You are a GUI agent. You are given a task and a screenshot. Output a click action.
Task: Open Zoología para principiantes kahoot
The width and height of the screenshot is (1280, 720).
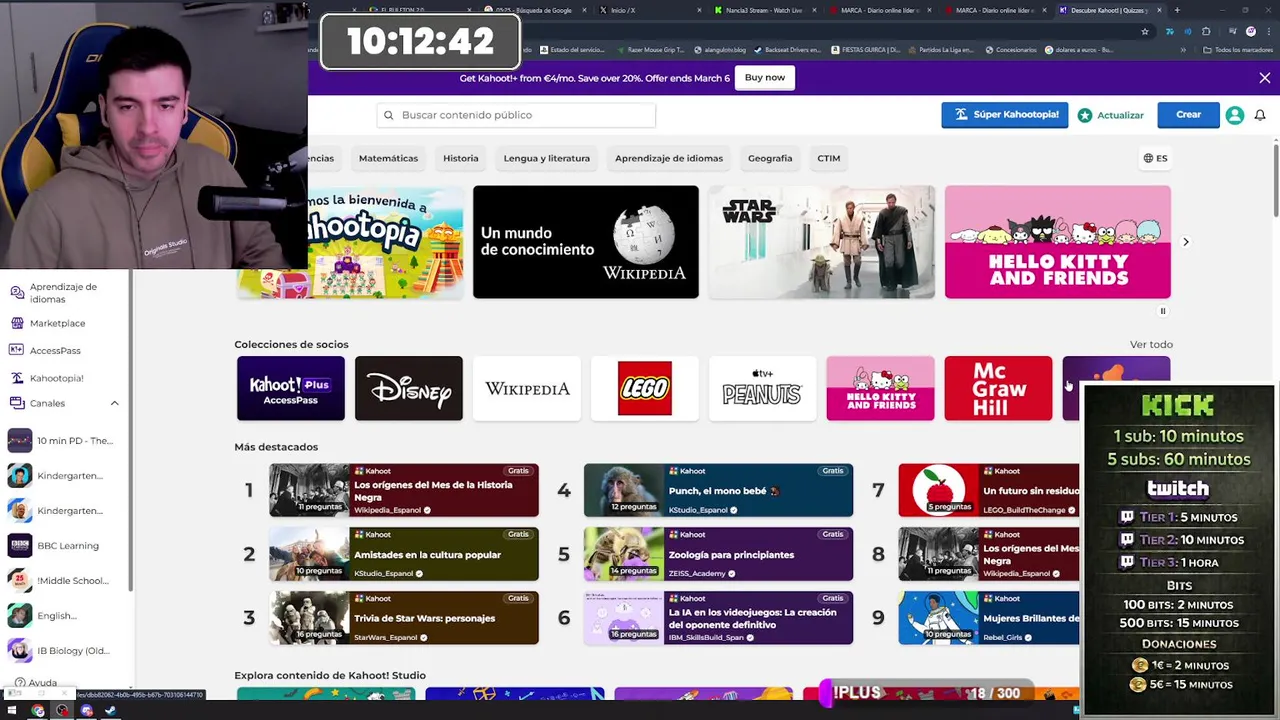point(719,555)
